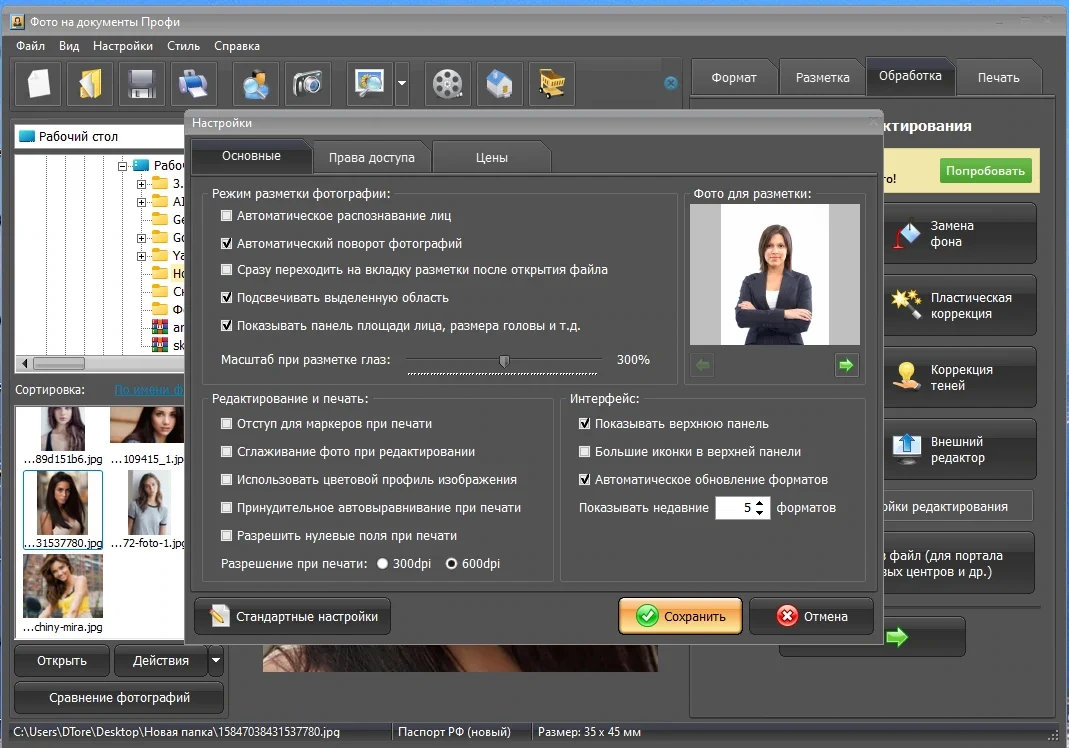
Task: Click the shopping cart order icon
Action: tap(551, 84)
